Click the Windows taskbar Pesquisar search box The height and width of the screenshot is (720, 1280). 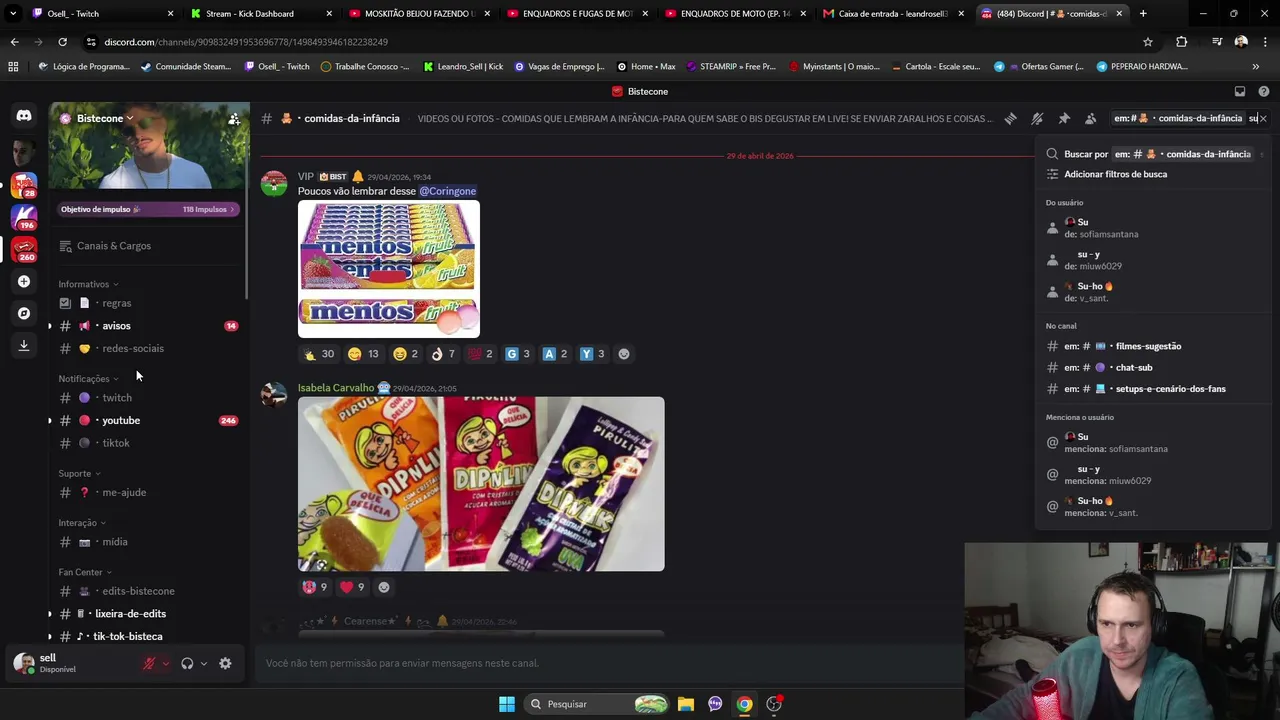click(x=596, y=704)
